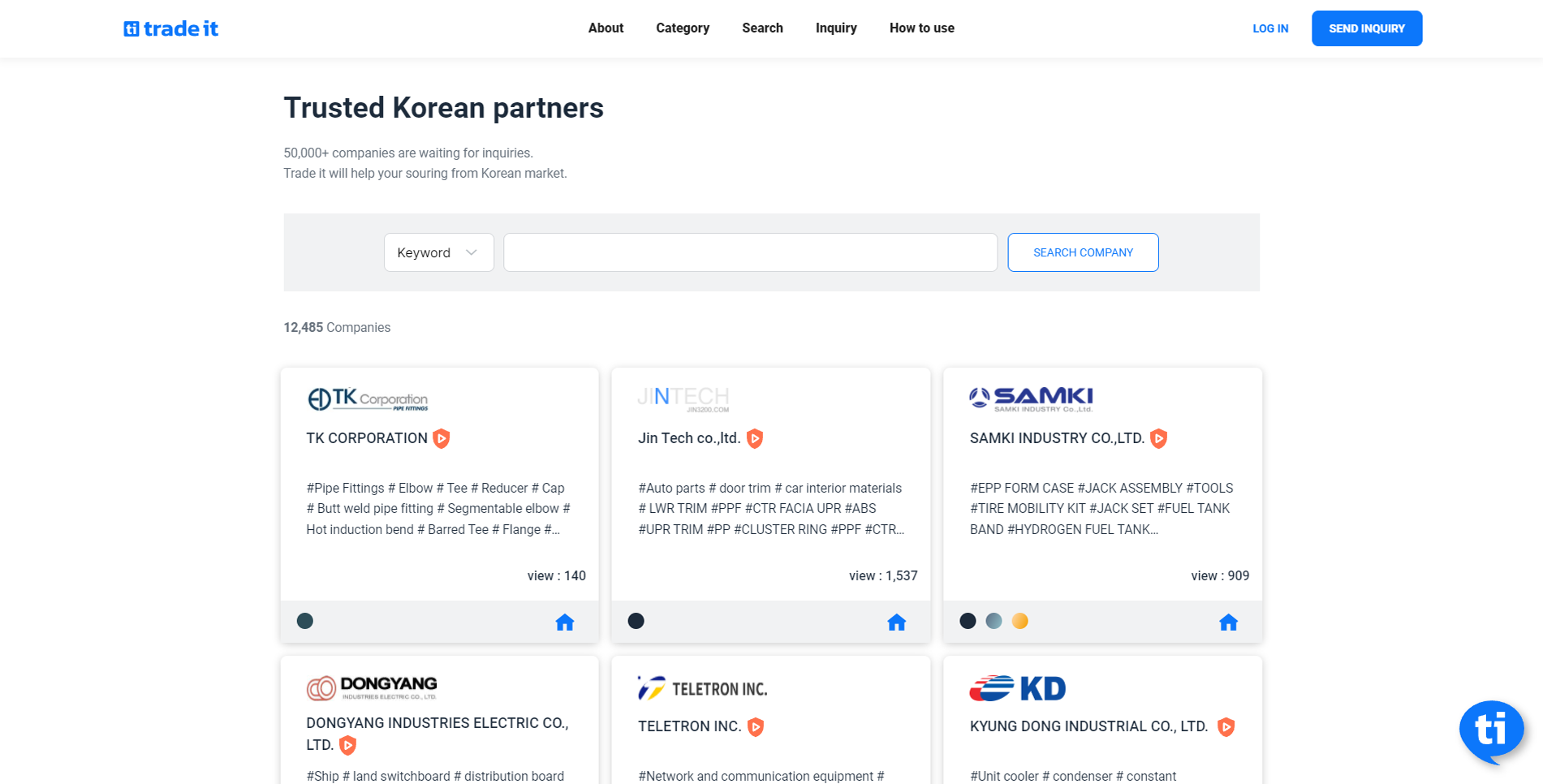The width and height of the screenshot is (1543, 784).
Task: Click Jin Tech home icon
Action: [896, 622]
